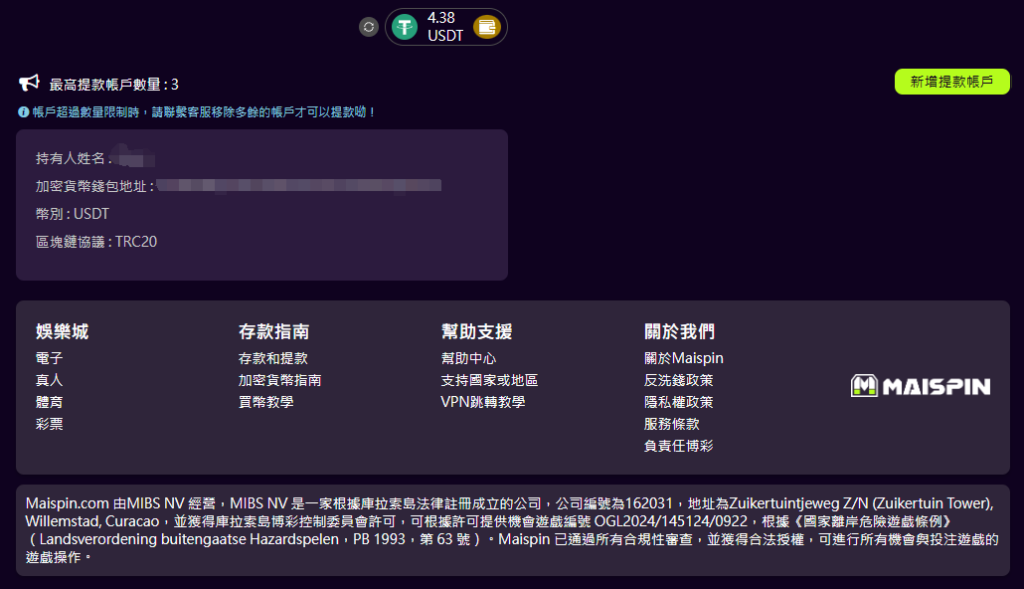Click the MAISPIN logo
The image size is (1024, 589).
(919, 385)
